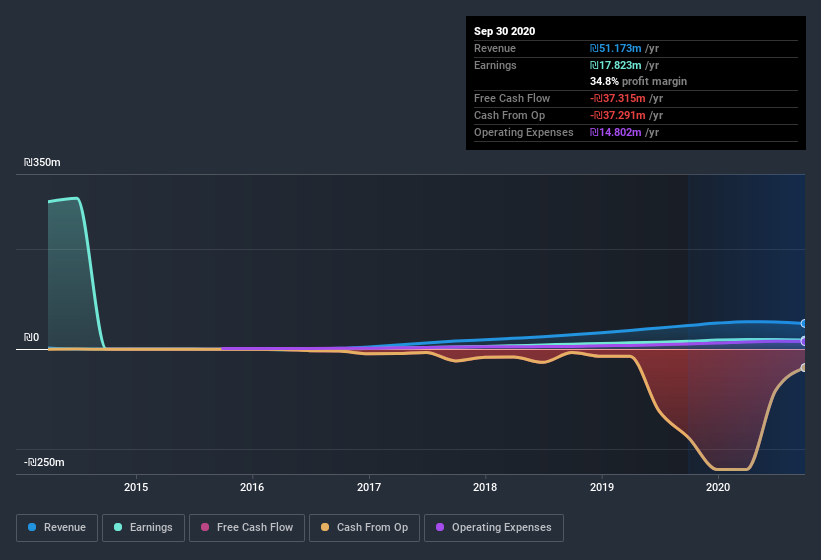Image resolution: width=821 pixels, height=560 pixels.
Task: Toggle the Revenue series in legend
Action: click(x=57, y=527)
